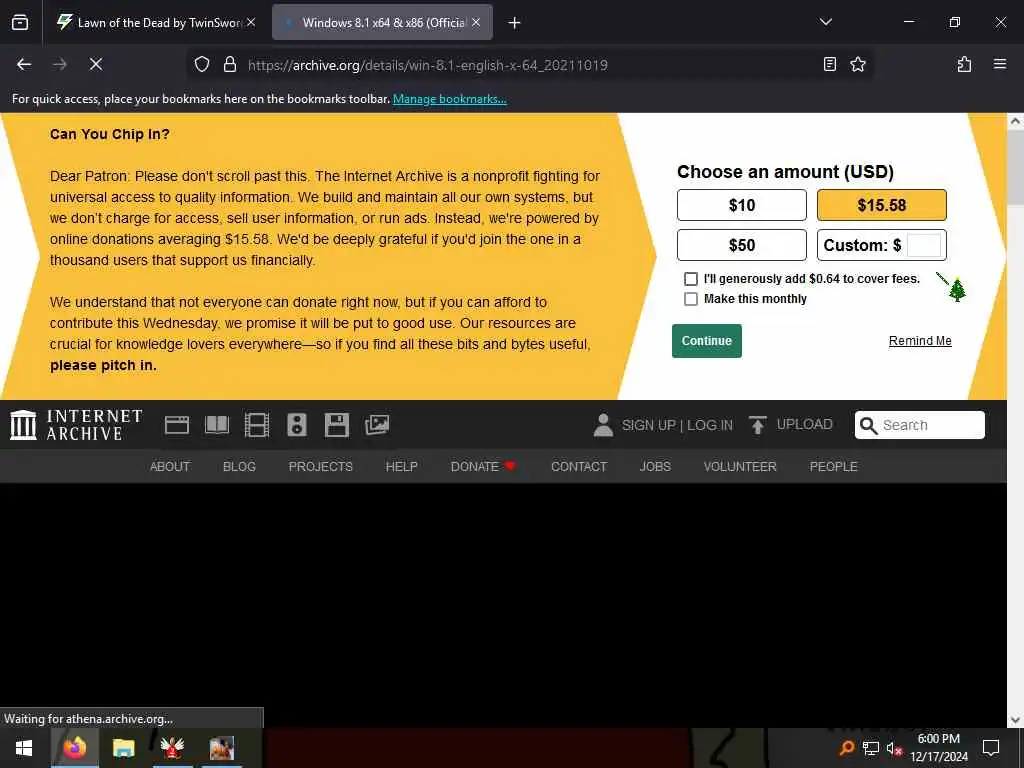This screenshot has width=1024, height=768.
Task: Open the taskbar clock showing 6:00 PM
Action: (x=938, y=748)
